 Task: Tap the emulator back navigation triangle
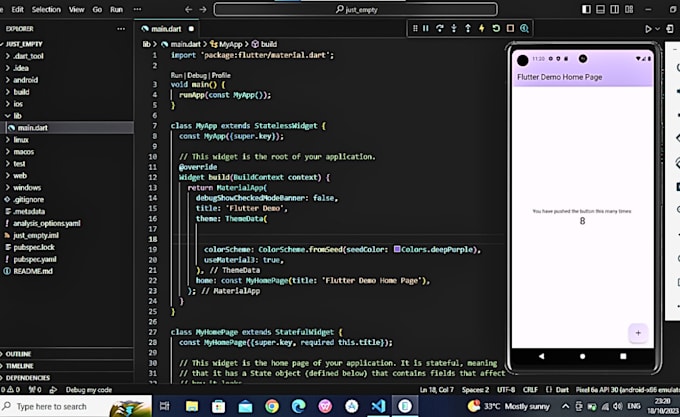[x=543, y=355]
